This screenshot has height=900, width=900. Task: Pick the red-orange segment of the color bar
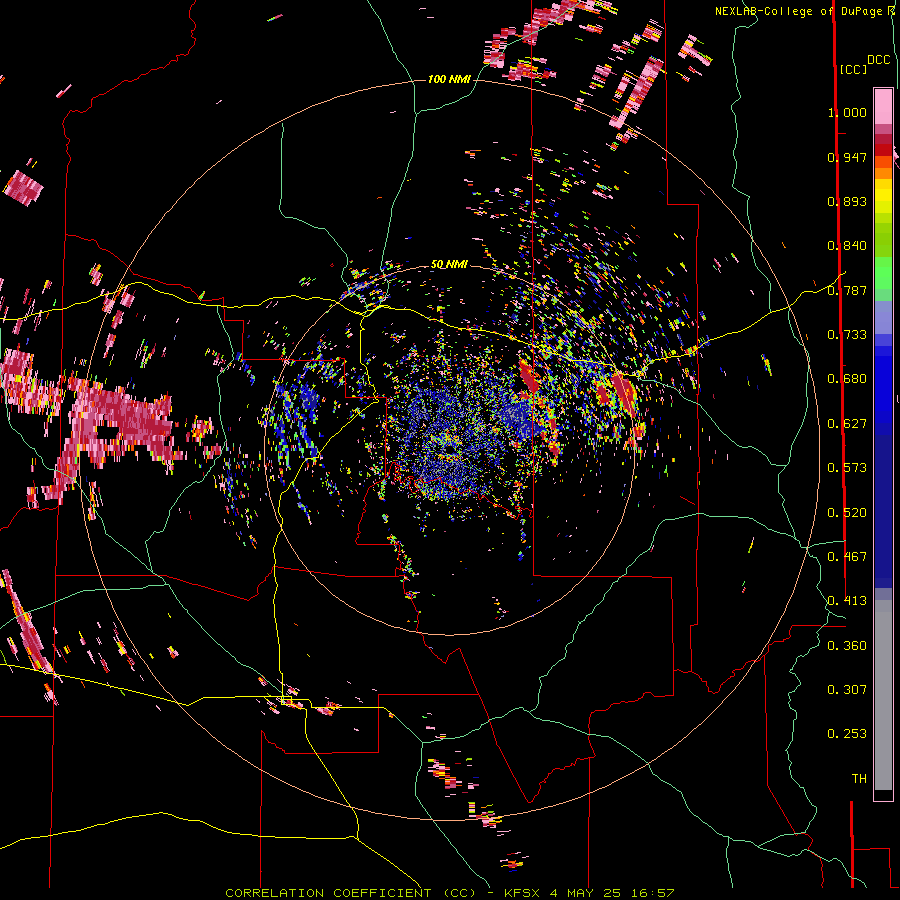883,162
